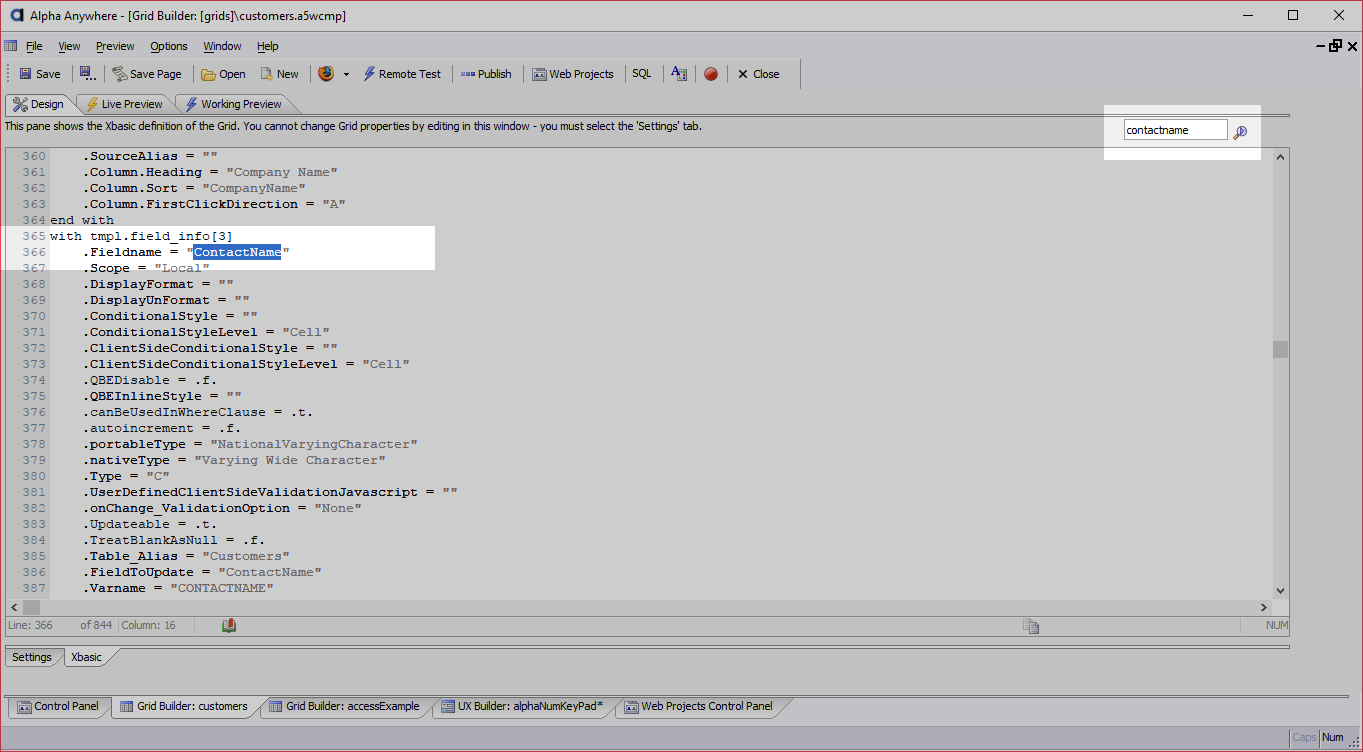
Task: Switch to Grid Builder: accessExample tab
Action: [x=345, y=706]
